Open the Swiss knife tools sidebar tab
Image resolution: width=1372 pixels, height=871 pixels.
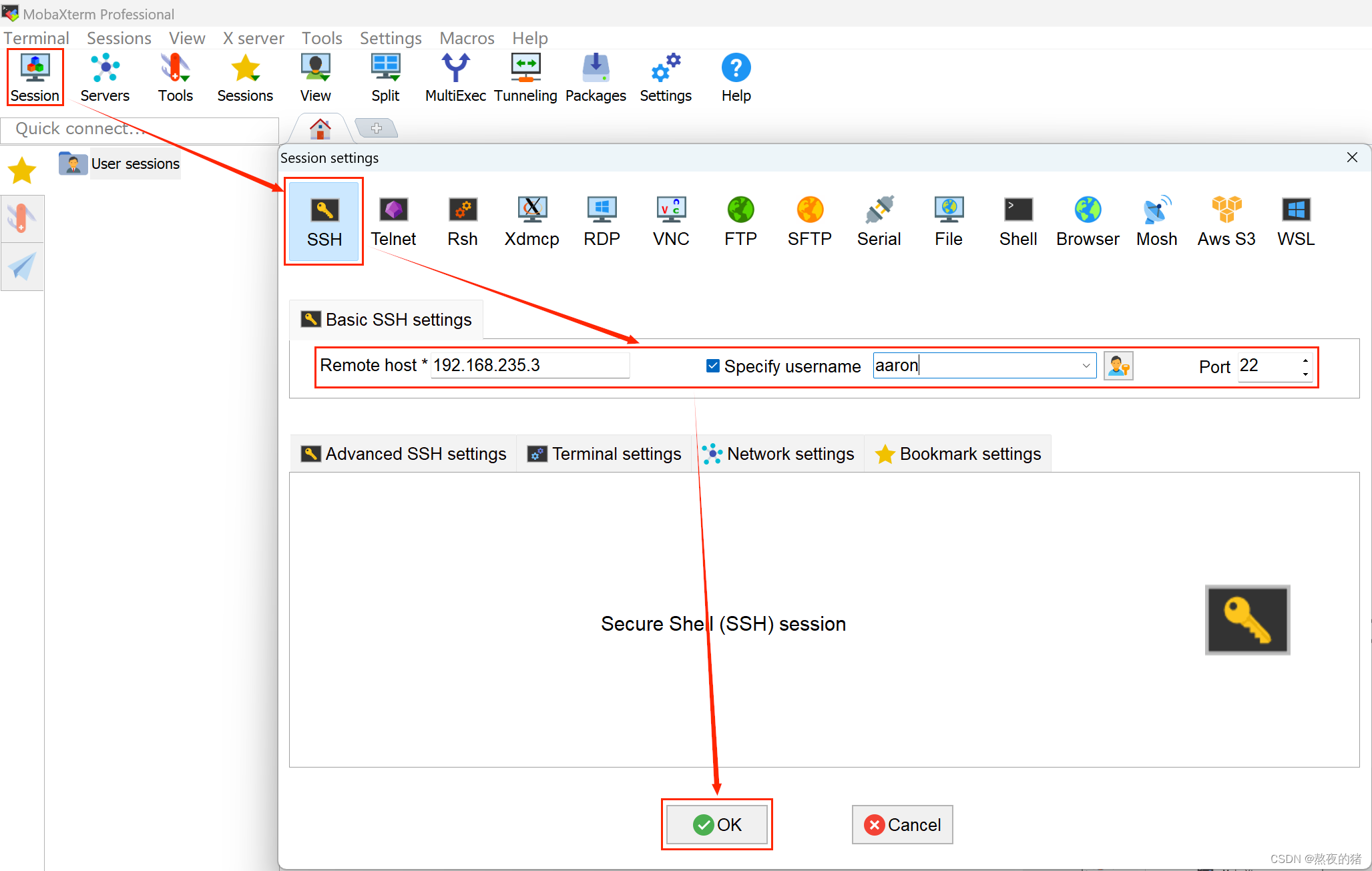tap(22, 219)
